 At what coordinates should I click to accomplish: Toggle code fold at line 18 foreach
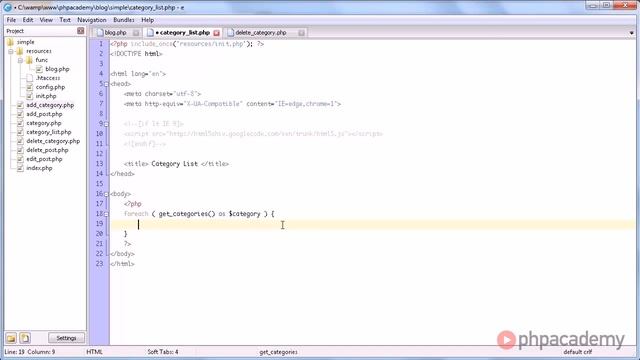click(106, 214)
